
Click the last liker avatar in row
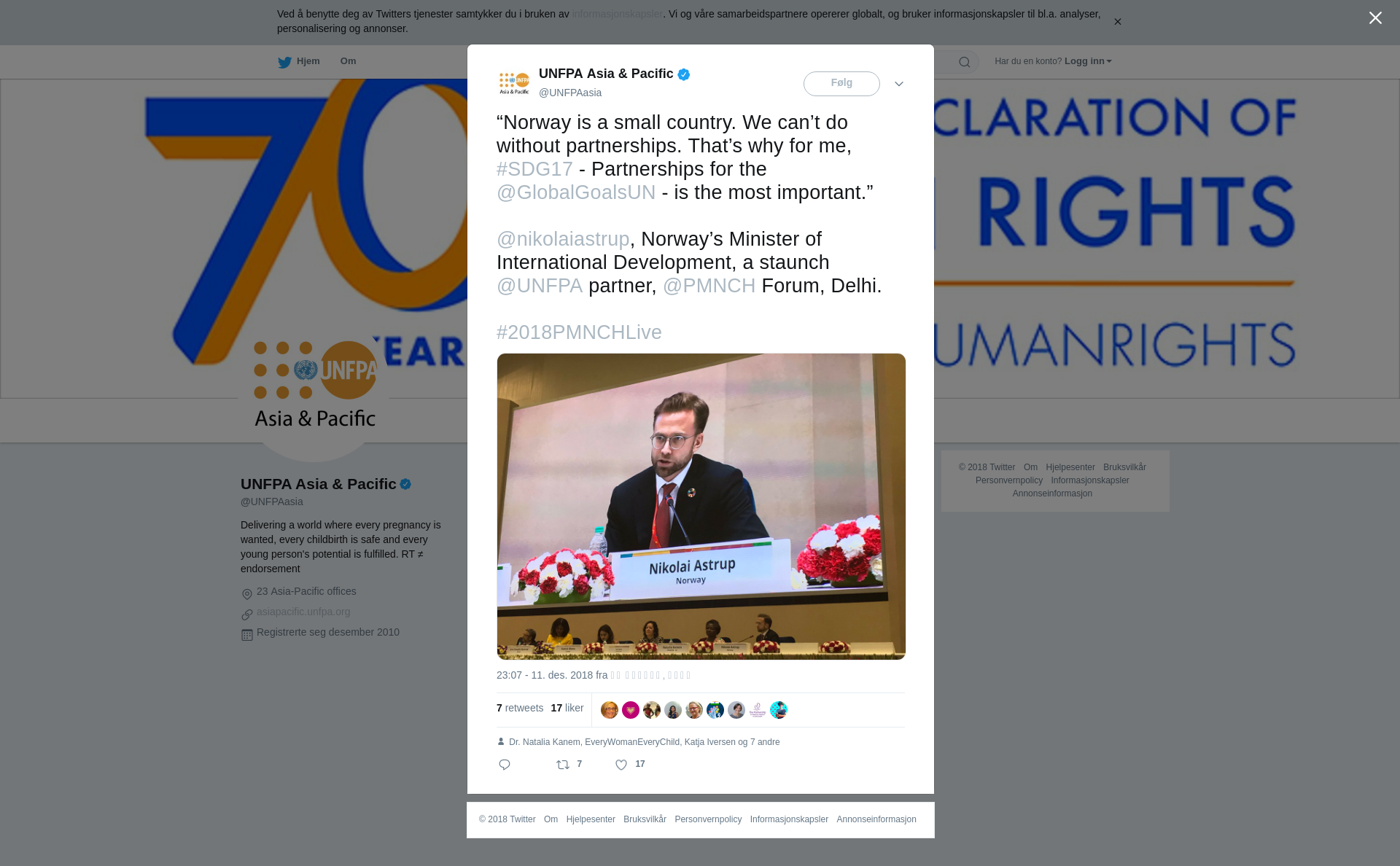779,710
